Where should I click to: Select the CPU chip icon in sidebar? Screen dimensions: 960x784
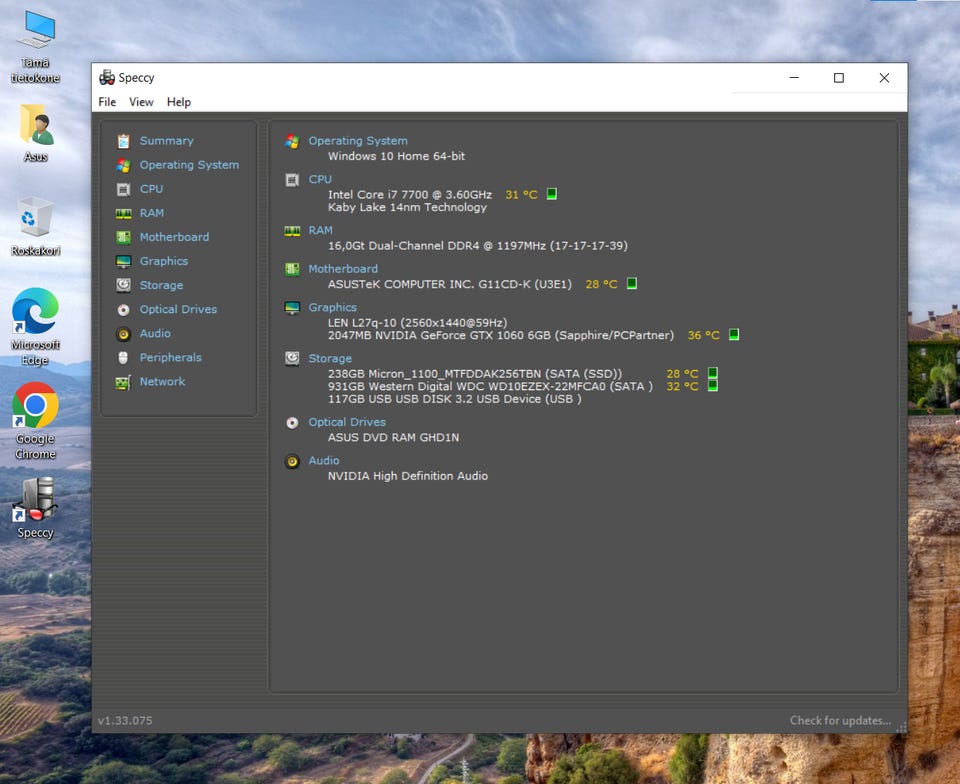pos(123,189)
